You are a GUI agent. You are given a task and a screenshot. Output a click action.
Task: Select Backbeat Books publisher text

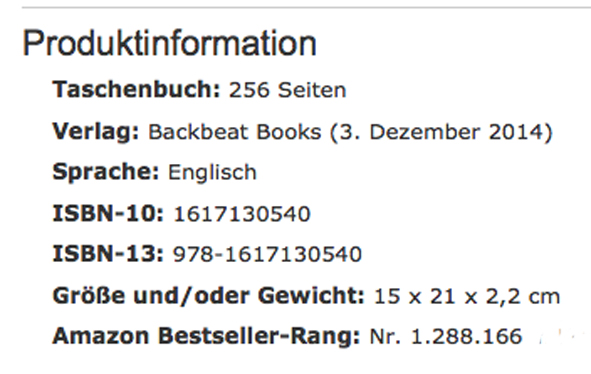click(235, 132)
